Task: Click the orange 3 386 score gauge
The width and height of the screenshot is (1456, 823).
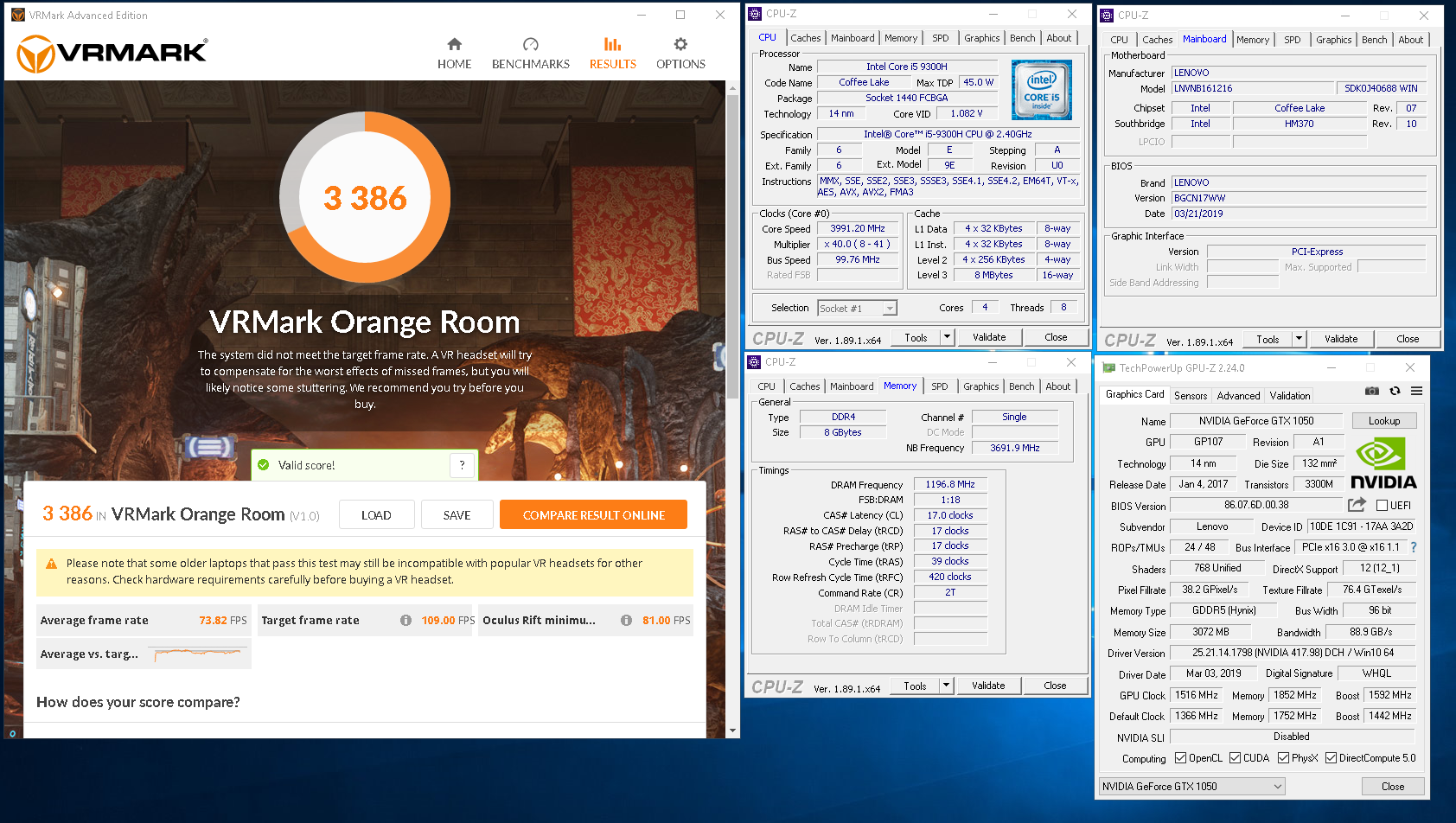Action: [365, 198]
